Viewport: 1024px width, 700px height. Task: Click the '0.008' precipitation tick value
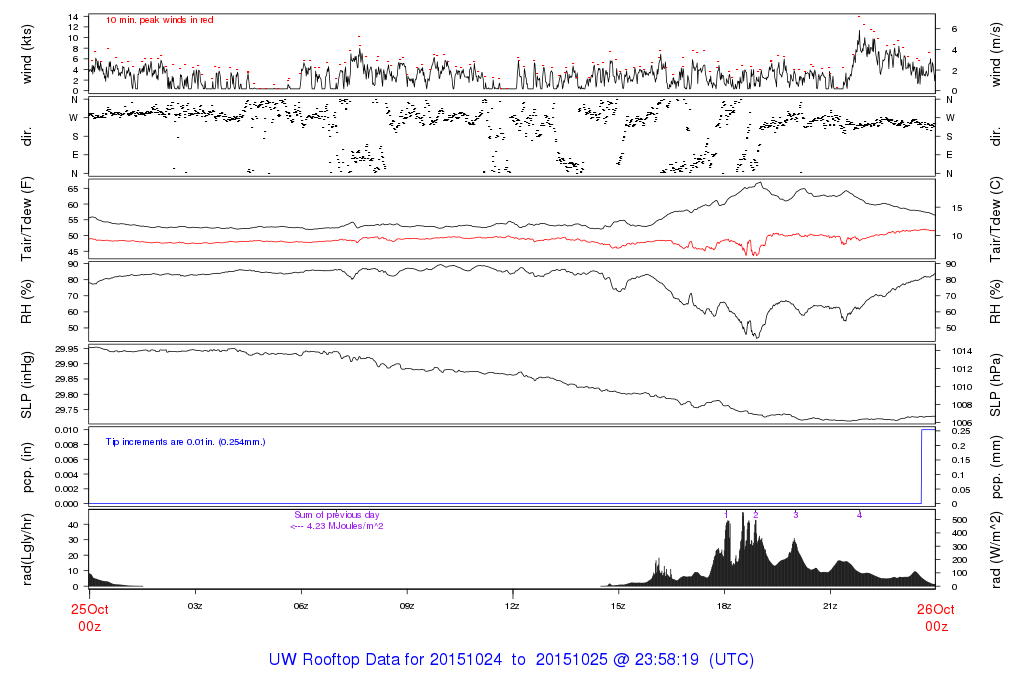[67, 445]
